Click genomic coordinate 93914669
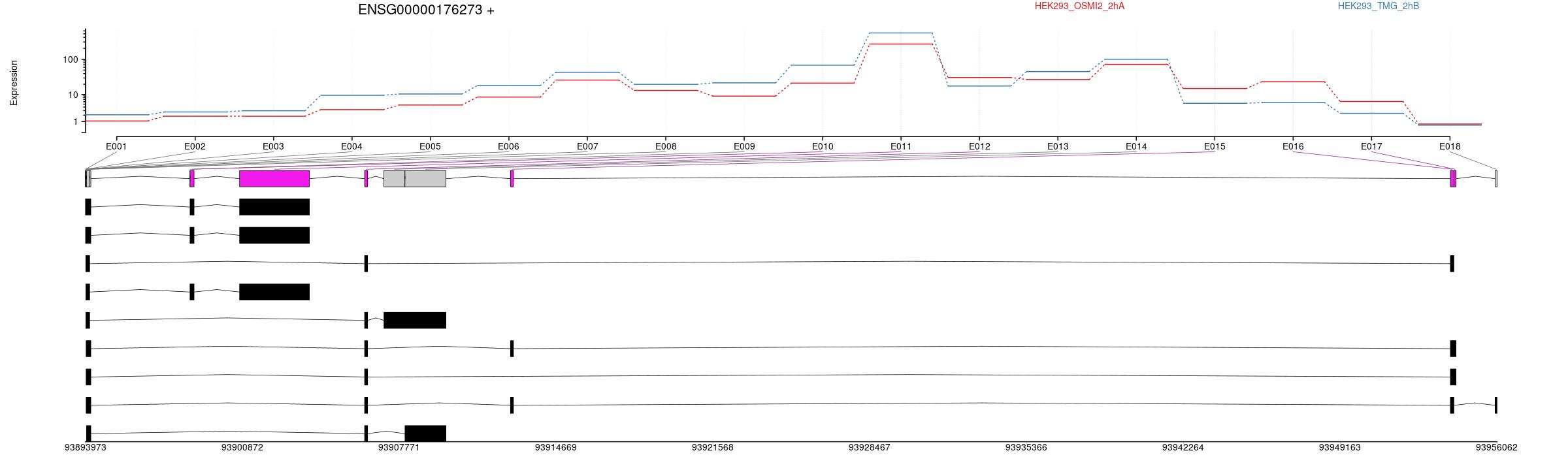The width and height of the screenshot is (1568, 457). point(556,447)
